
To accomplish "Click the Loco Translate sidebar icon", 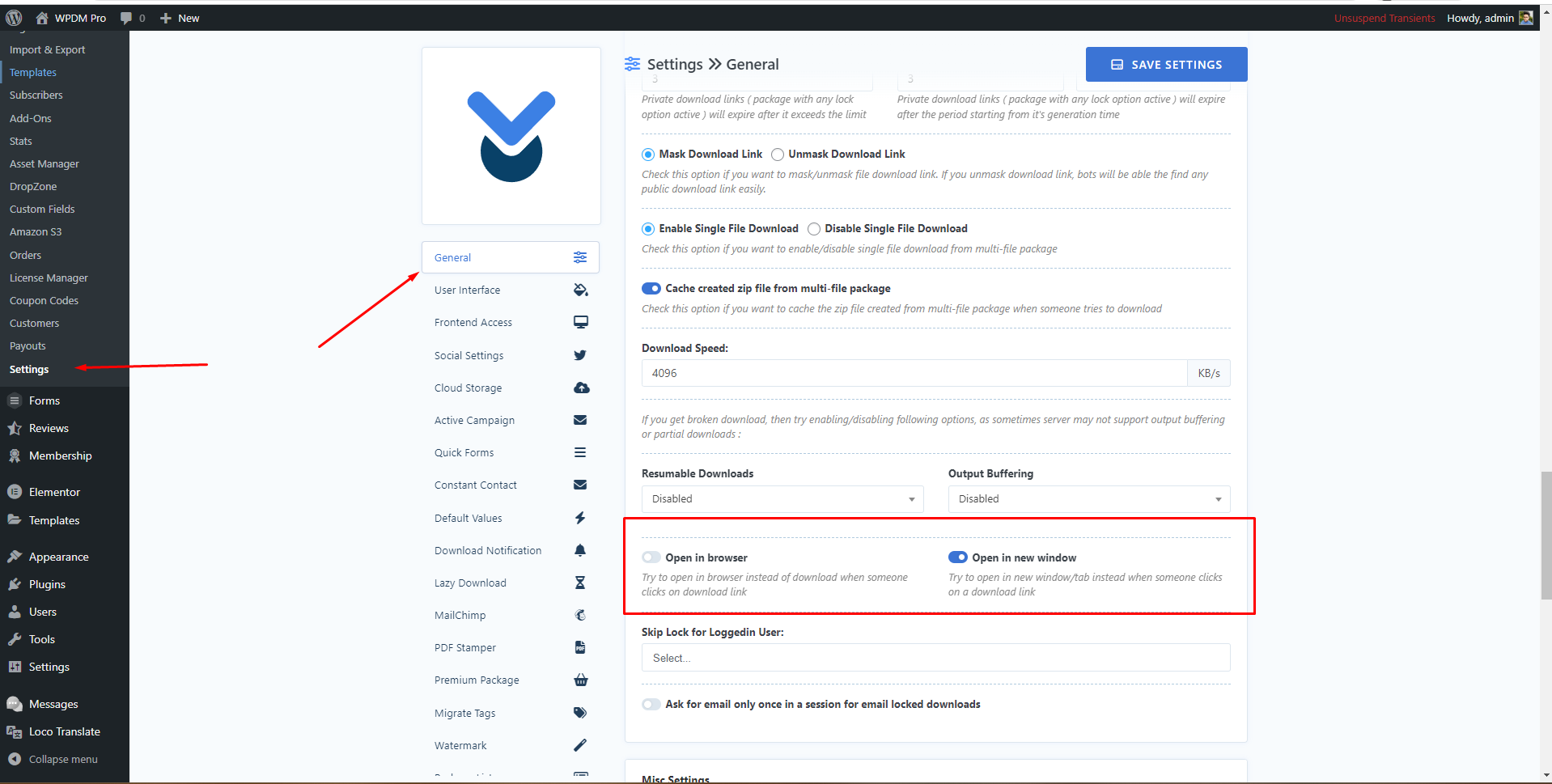I will [15, 731].
